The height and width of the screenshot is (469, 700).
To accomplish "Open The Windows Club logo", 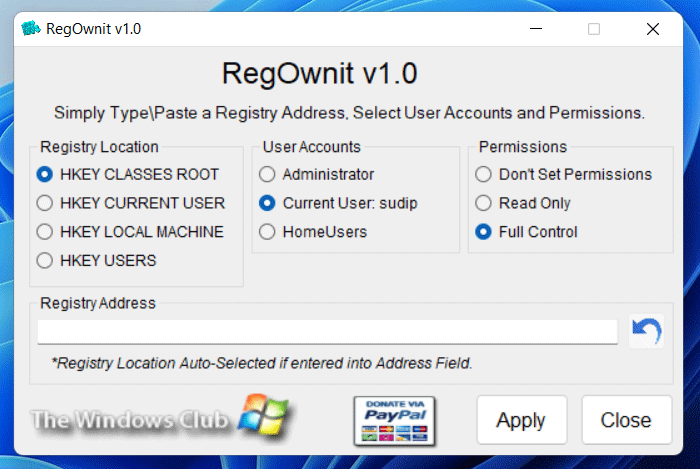I will (161, 419).
